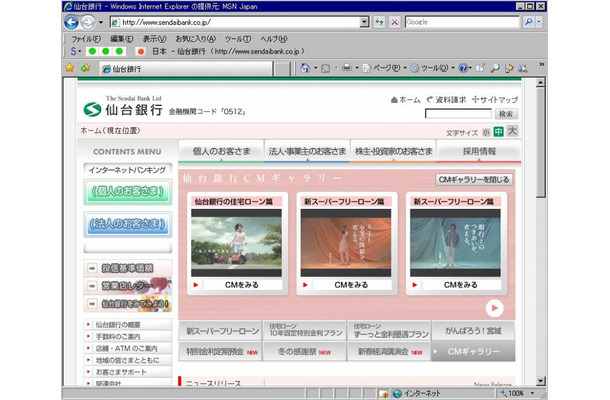Click blue internet banking 法人のお客さま button
Image resolution: width=610 pixels, height=400 pixels.
128,225
